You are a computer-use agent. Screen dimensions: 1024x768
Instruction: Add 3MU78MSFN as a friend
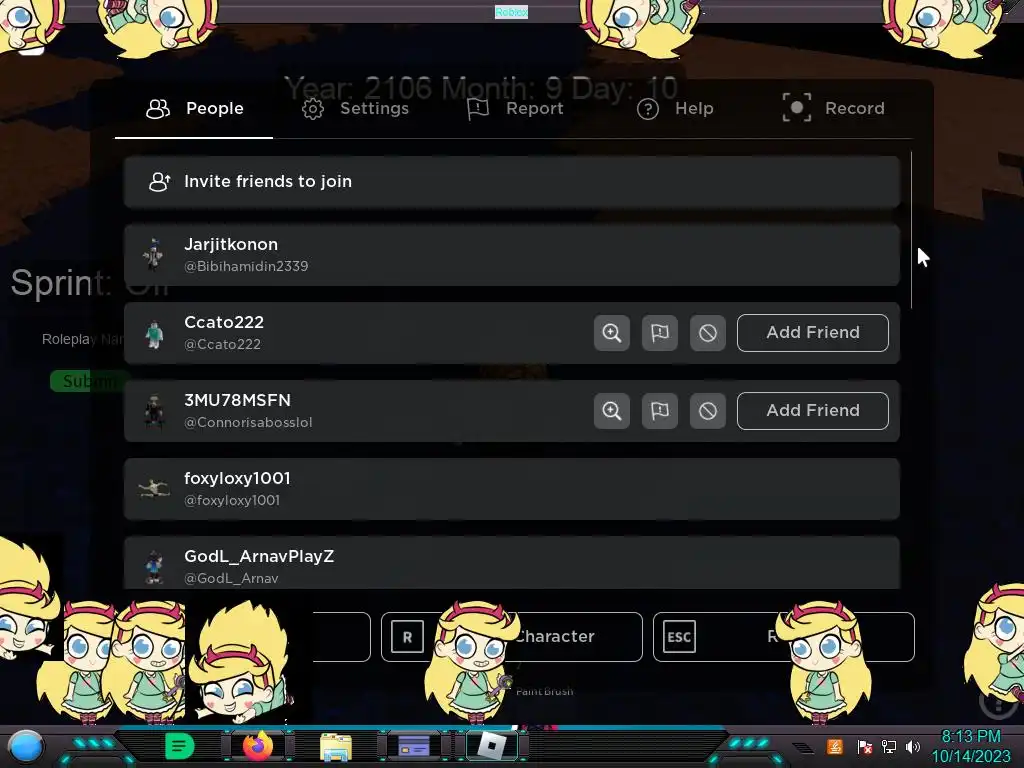pos(812,411)
